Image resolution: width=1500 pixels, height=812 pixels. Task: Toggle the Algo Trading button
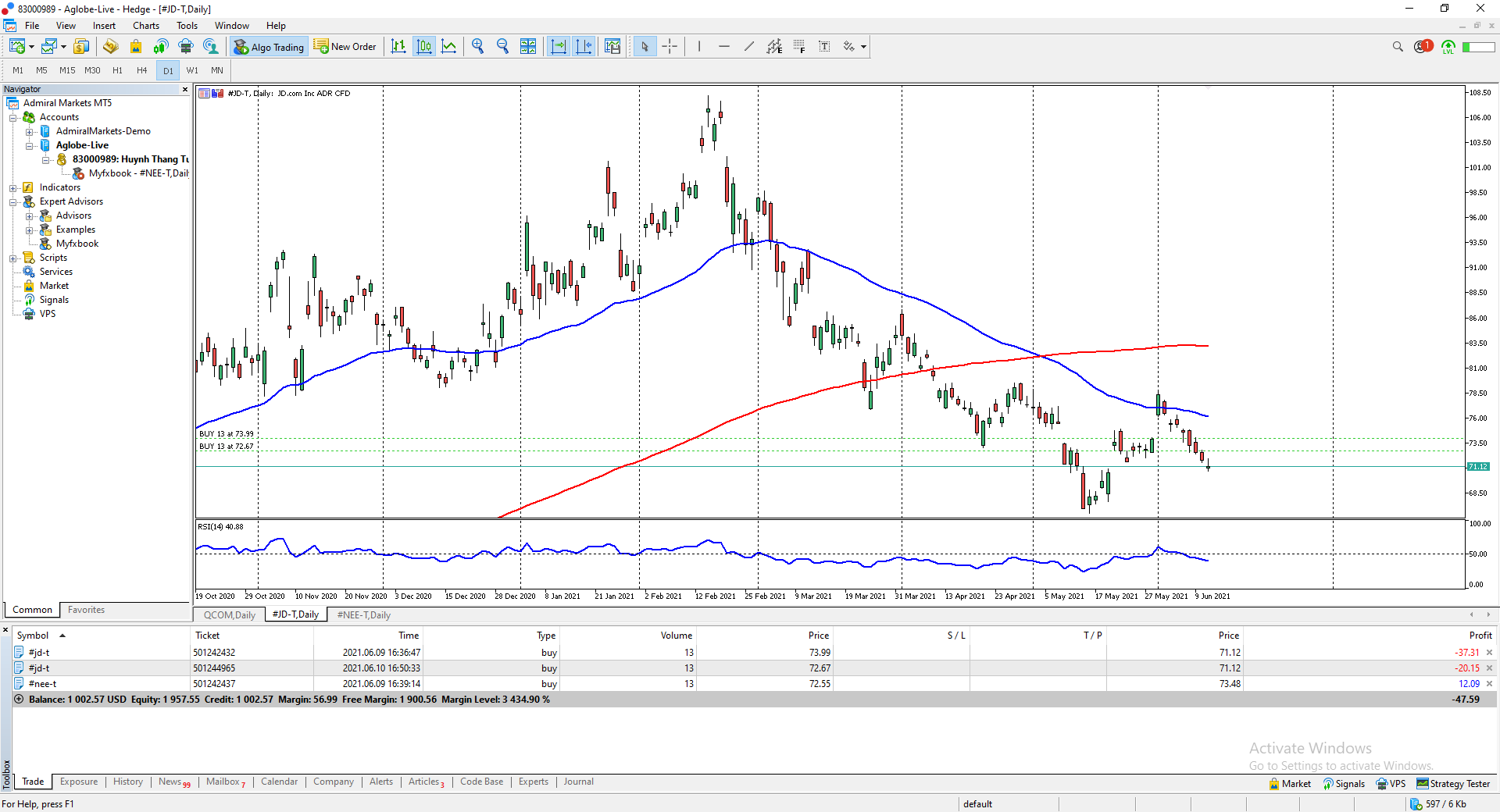(269, 47)
